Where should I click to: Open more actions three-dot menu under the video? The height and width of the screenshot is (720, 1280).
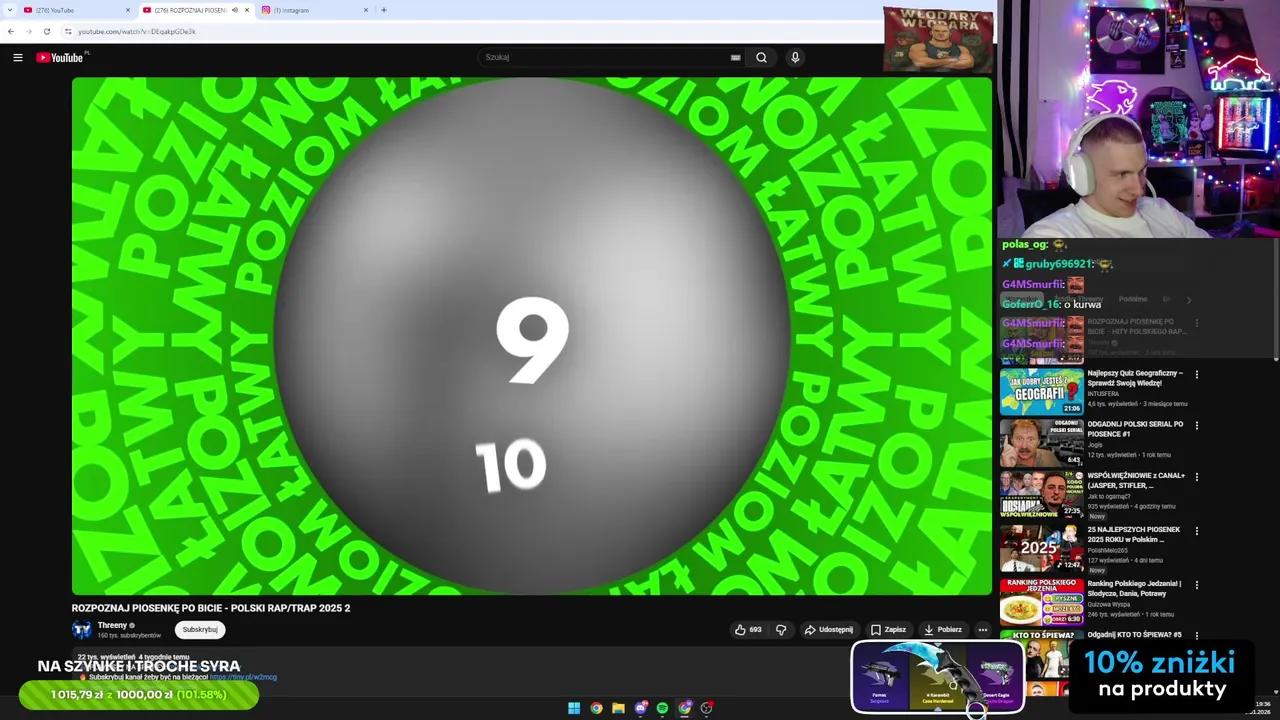click(983, 630)
